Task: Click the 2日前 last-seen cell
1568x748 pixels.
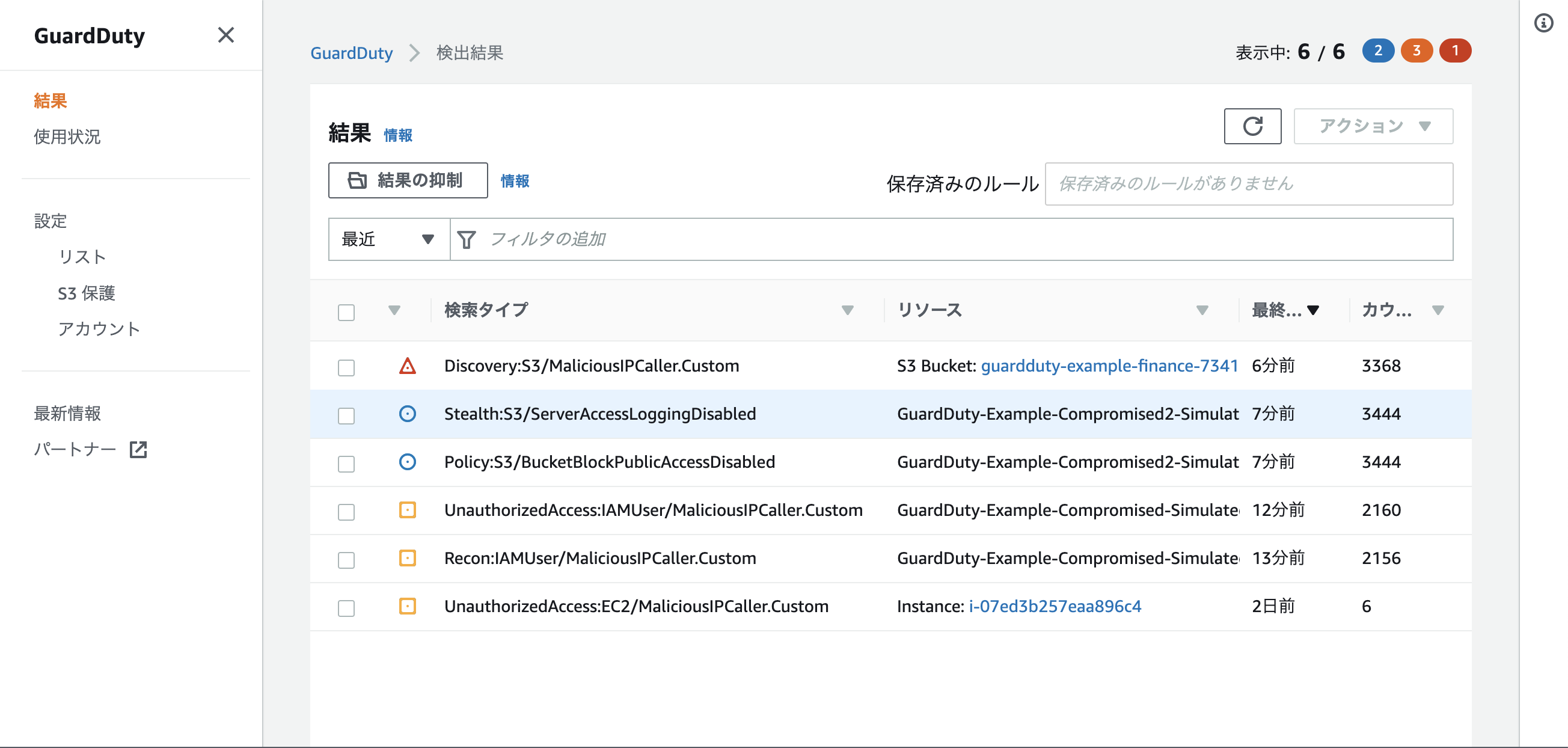Action: (x=1273, y=606)
